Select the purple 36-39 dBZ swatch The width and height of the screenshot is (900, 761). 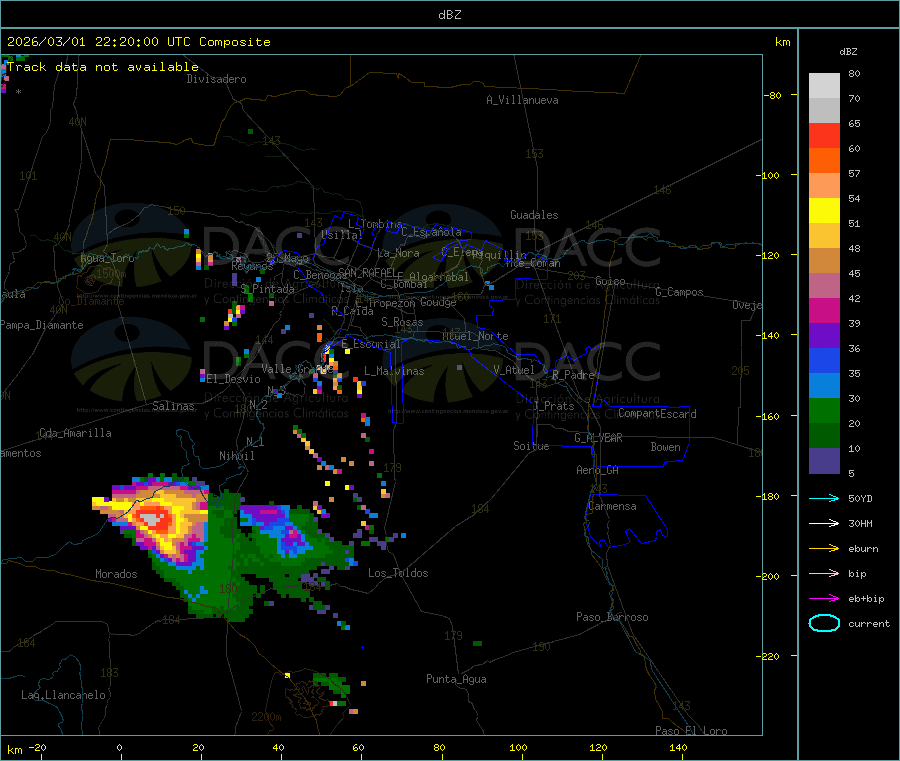[x=824, y=336]
